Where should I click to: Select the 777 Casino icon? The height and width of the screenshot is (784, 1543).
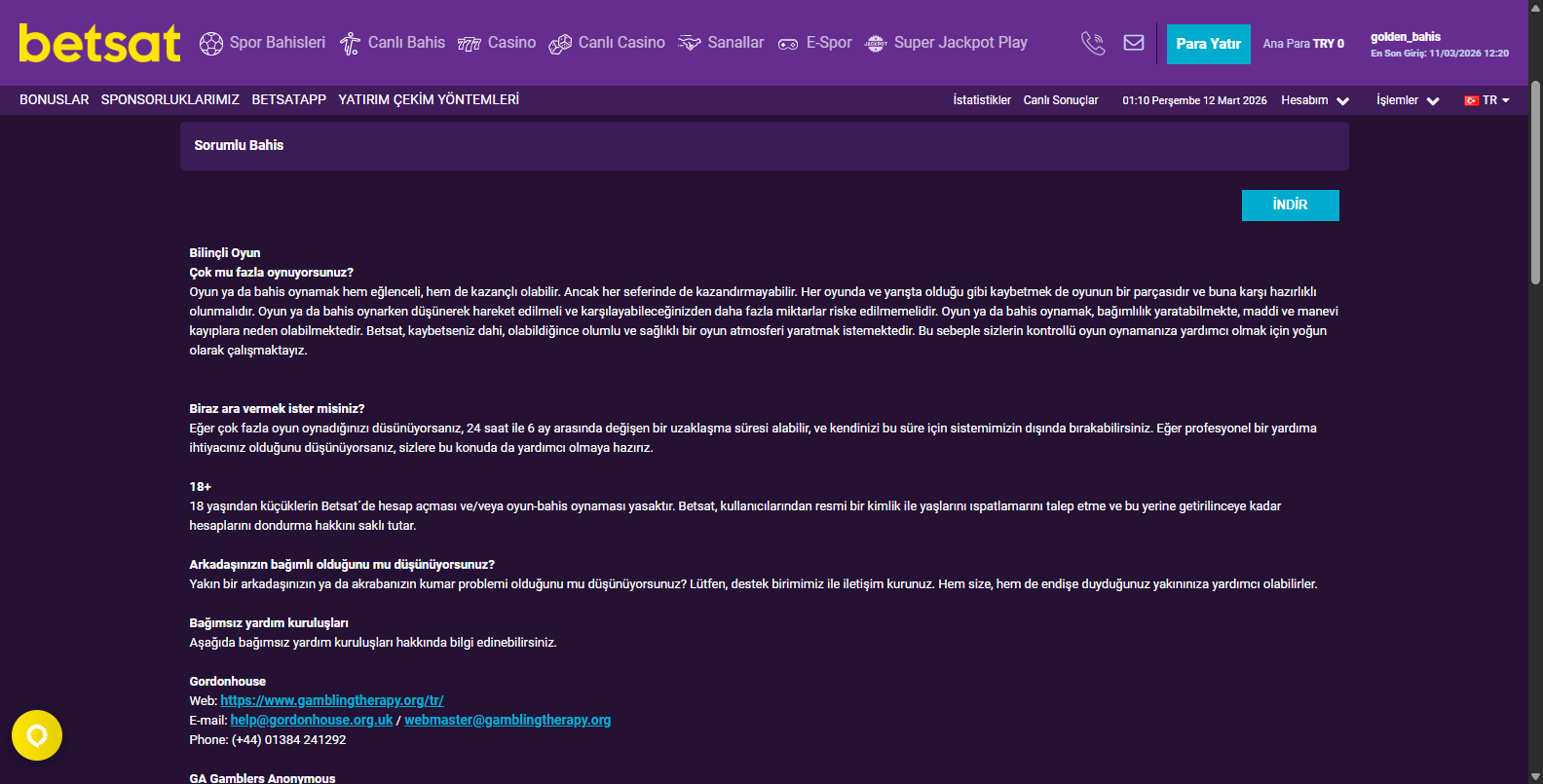(470, 44)
